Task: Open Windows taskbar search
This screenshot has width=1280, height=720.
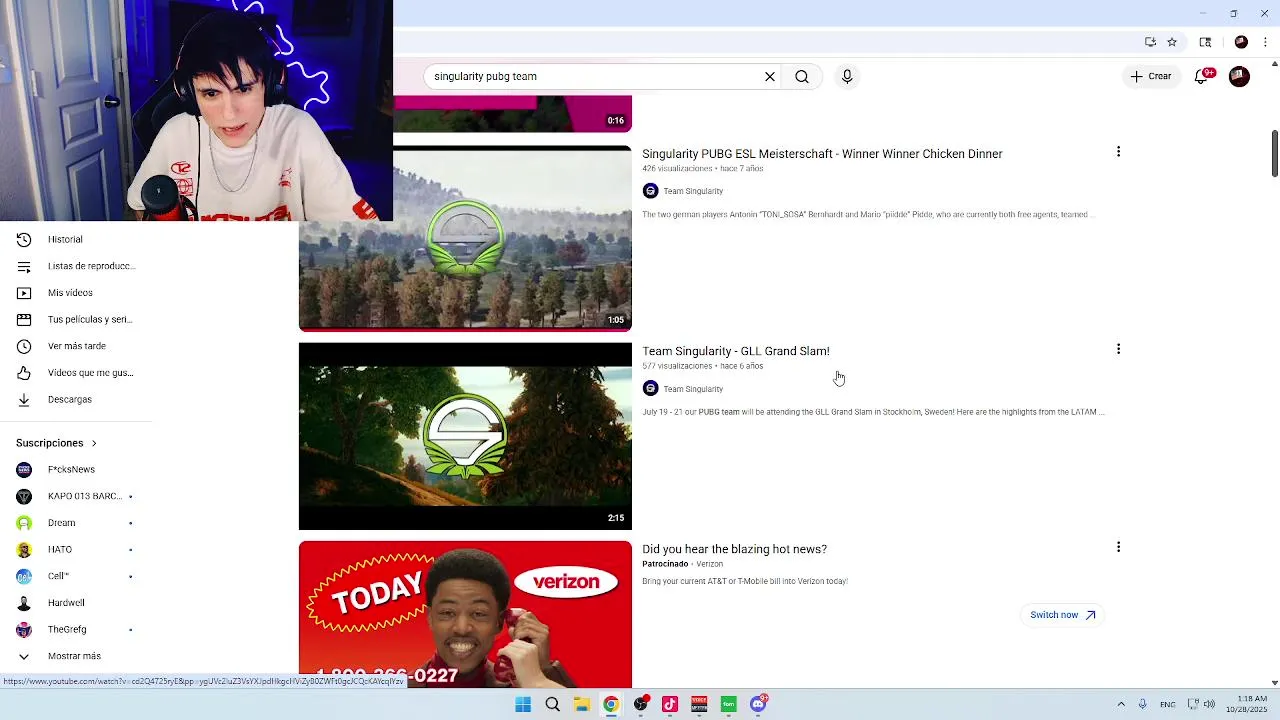Action: pyautogui.click(x=552, y=704)
